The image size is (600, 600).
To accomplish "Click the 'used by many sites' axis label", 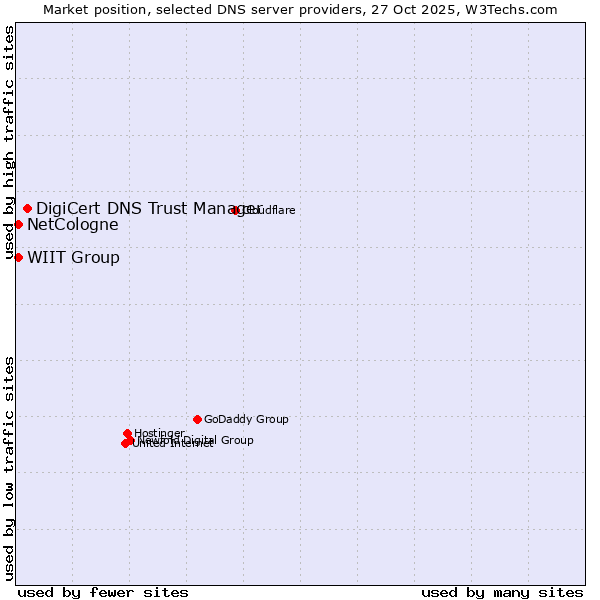I will click(x=502, y=592).
